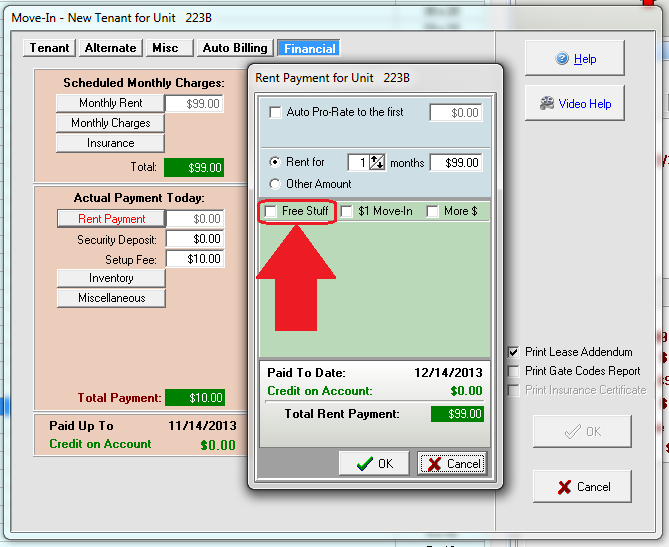Click the green checkmark on dialog OK
This screenshot has width=669, height=547.
click(x=365, y=463)
